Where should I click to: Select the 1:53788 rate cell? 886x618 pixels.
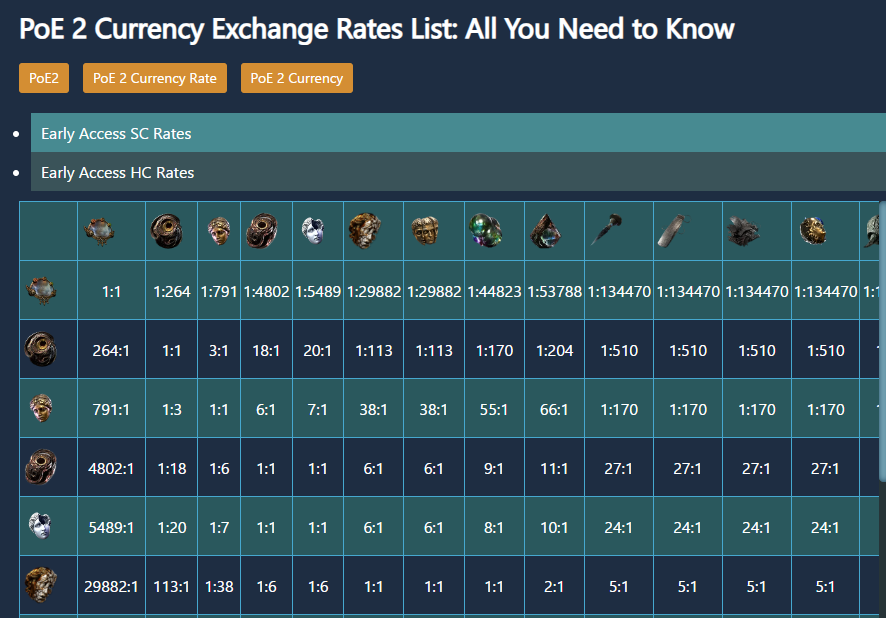point(554,291)
